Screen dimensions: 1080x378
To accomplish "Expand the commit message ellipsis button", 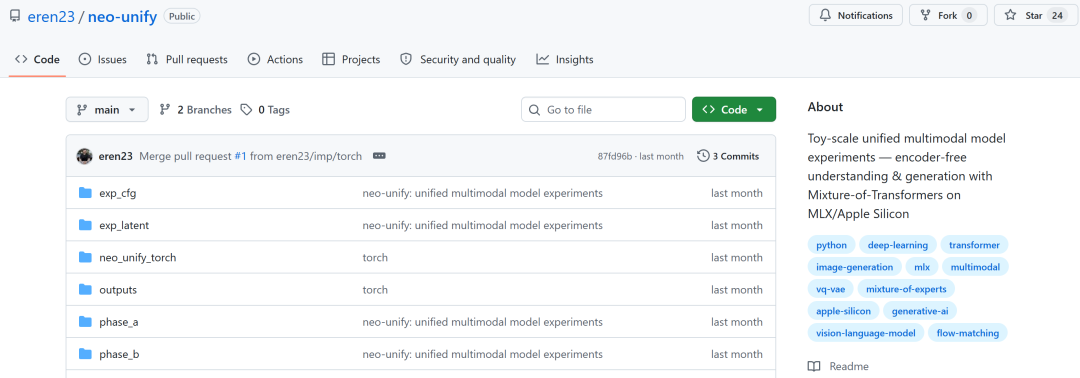I will 379,156.
